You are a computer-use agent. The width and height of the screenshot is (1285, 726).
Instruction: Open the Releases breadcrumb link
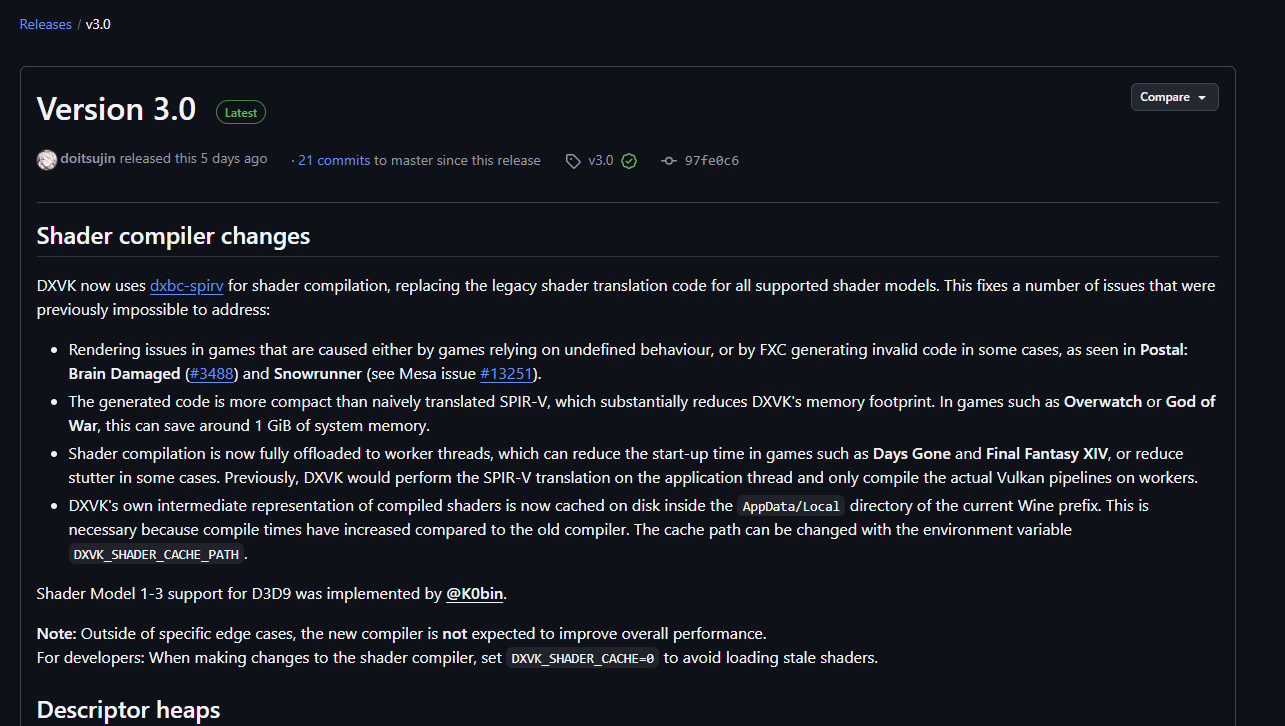coord(45,24)
